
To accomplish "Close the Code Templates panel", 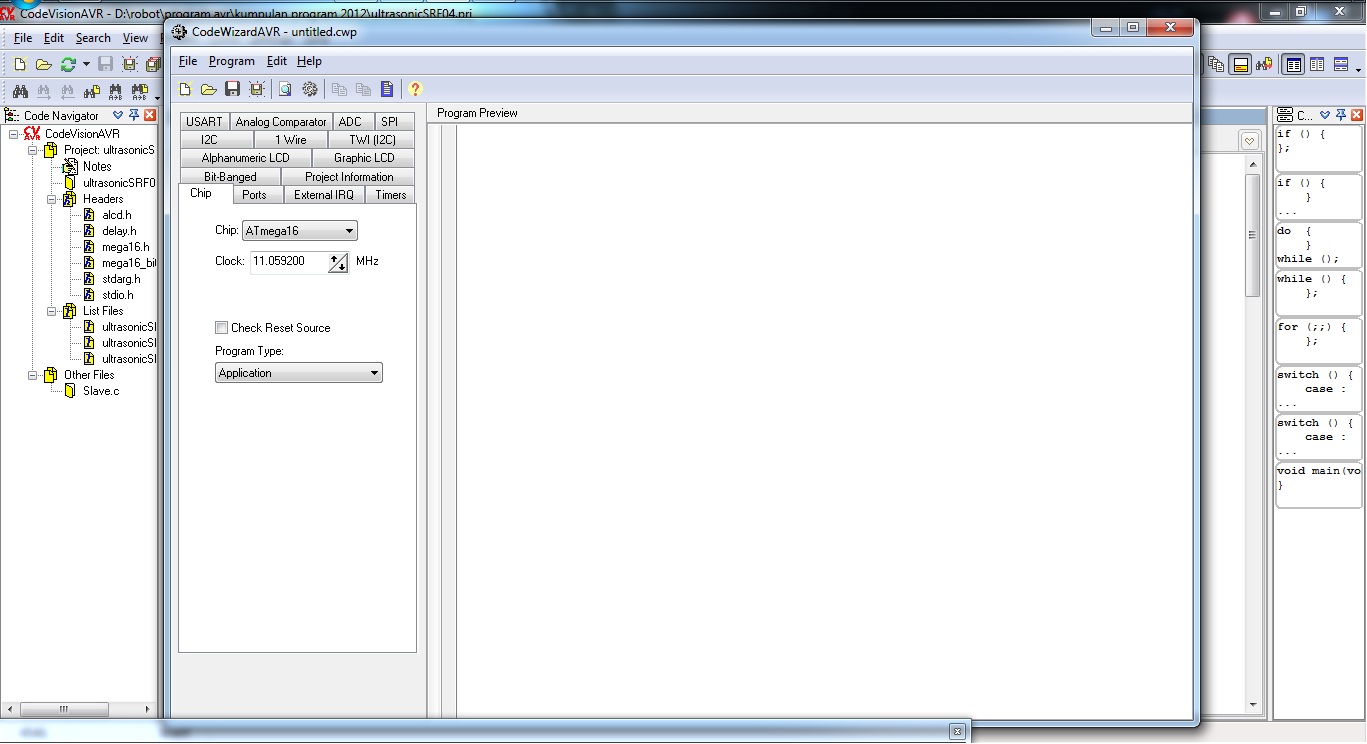I will pyautogui.click(x=1358, y=115).
